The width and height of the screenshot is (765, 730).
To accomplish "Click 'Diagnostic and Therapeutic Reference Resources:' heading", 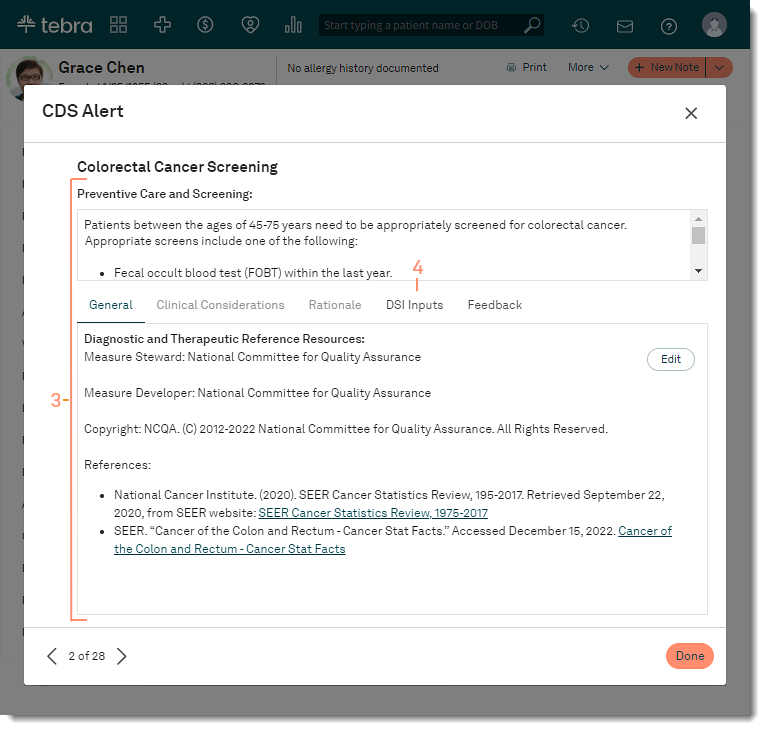I will pos(224,339).
